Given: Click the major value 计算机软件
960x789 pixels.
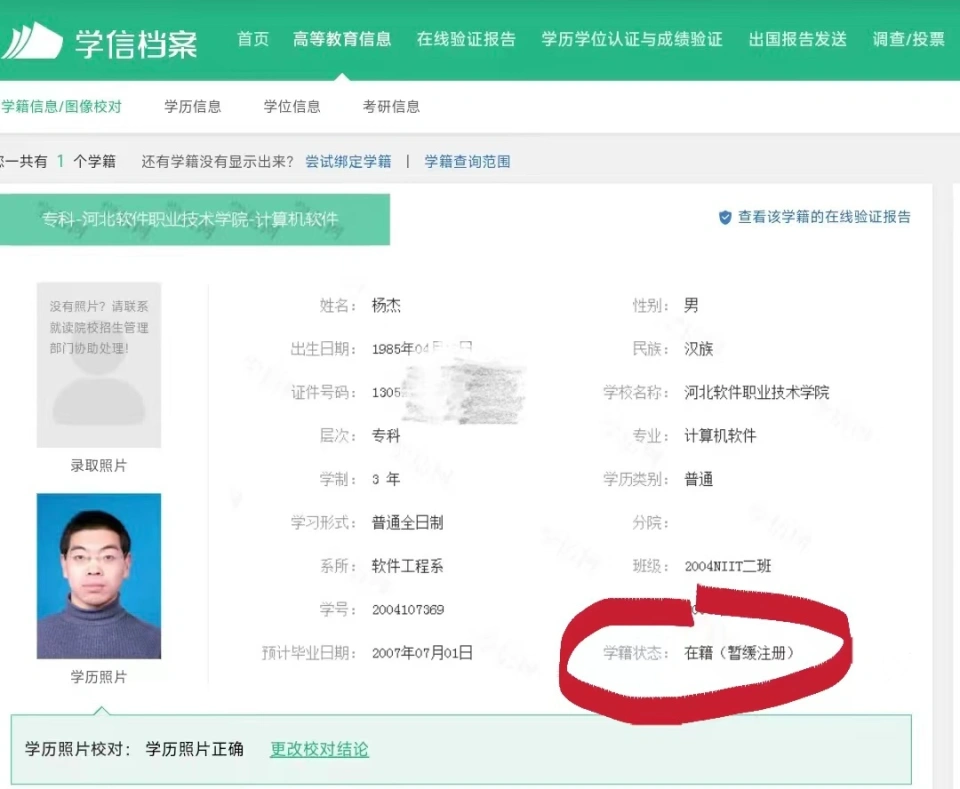Looking at the screenshot, I should pos(720,436).
